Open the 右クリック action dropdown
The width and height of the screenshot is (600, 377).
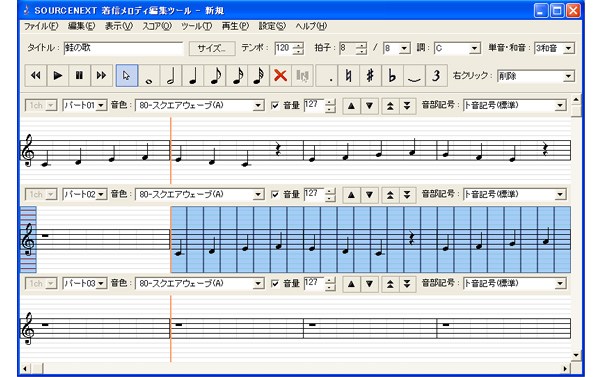click(569, 76)
